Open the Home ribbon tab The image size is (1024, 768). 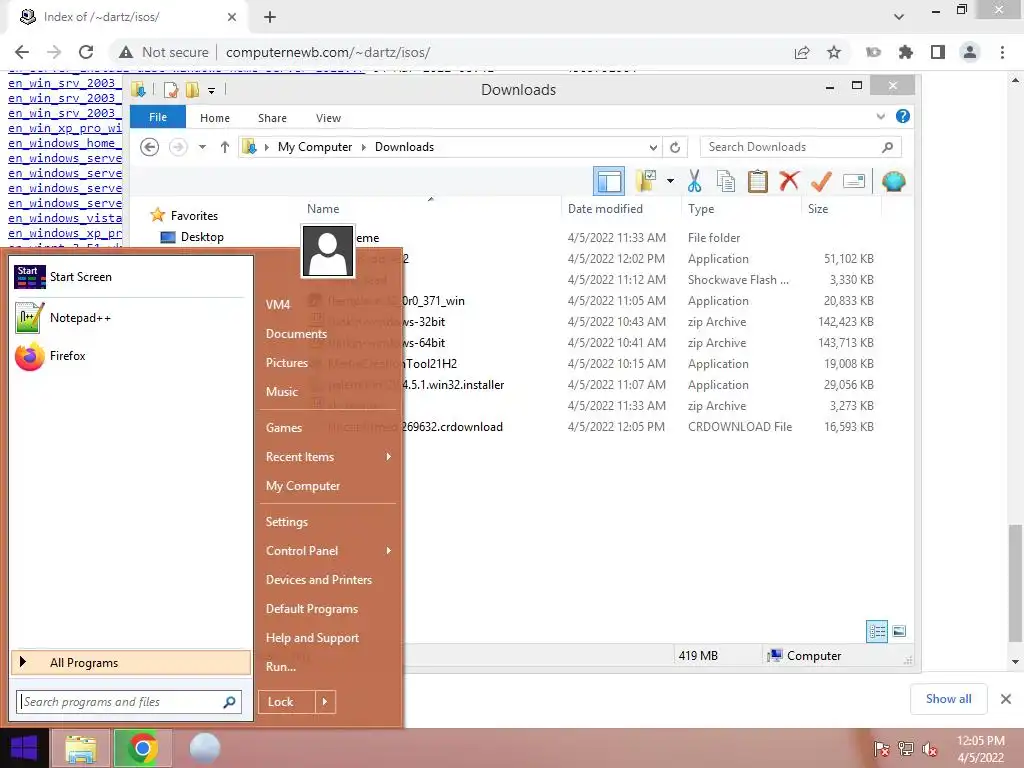215,118
